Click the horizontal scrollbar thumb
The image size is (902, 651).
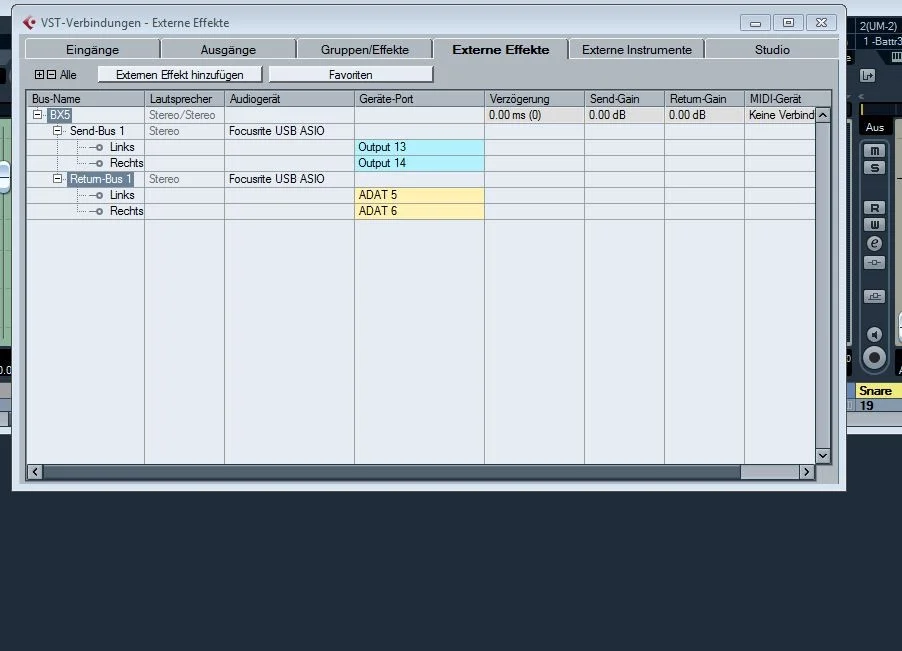[x=392, y=472]
